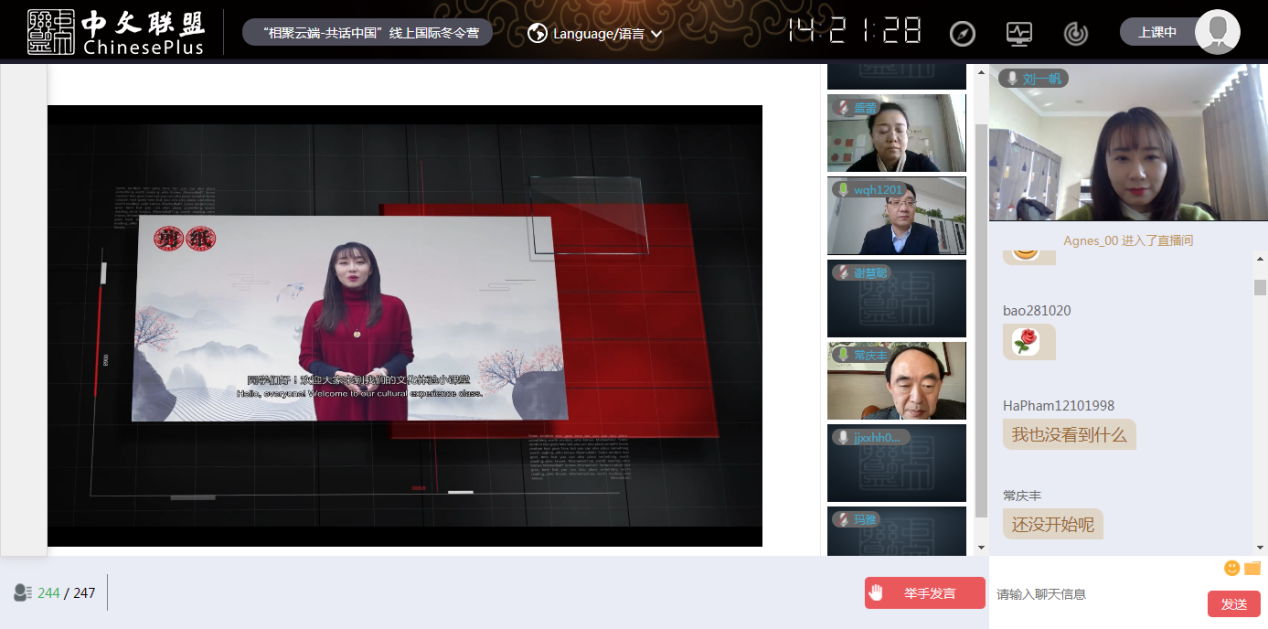Click the radar signal icon
This screenshot has width=1268, height=629.
coord(1076,33)
